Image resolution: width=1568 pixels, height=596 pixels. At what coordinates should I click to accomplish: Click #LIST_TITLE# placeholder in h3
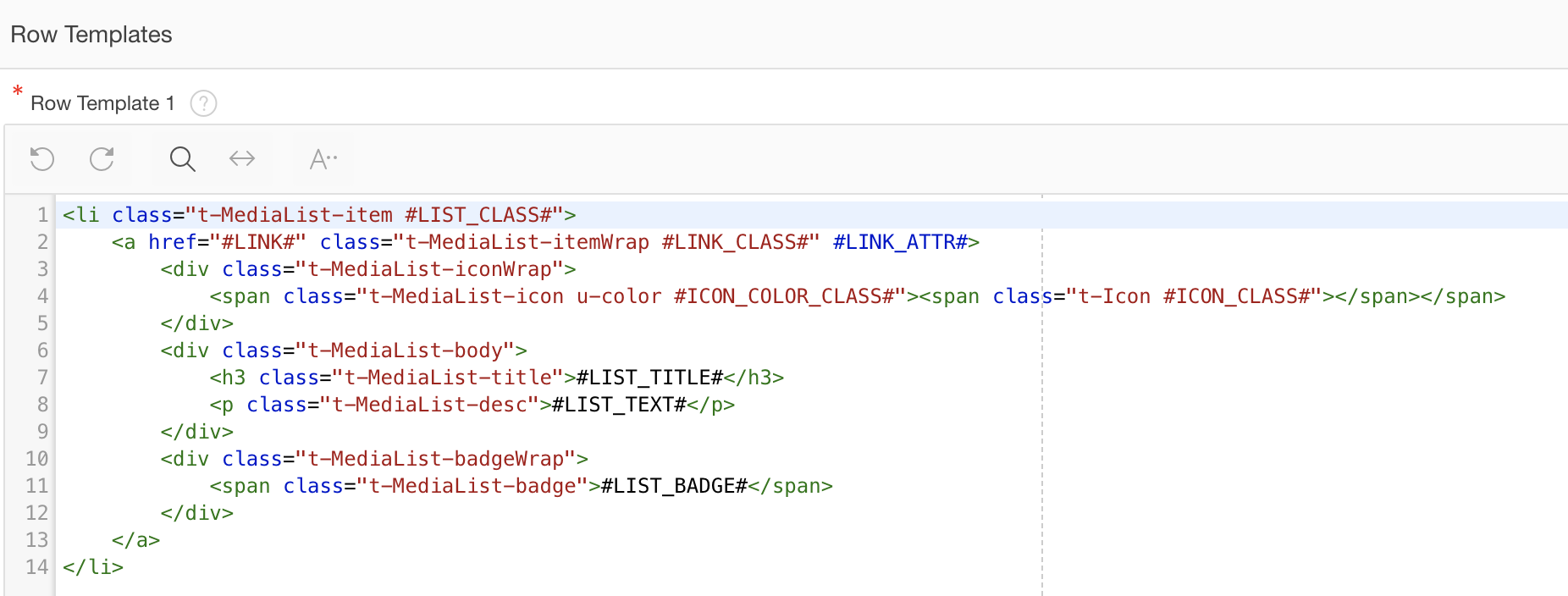point(649,378)
